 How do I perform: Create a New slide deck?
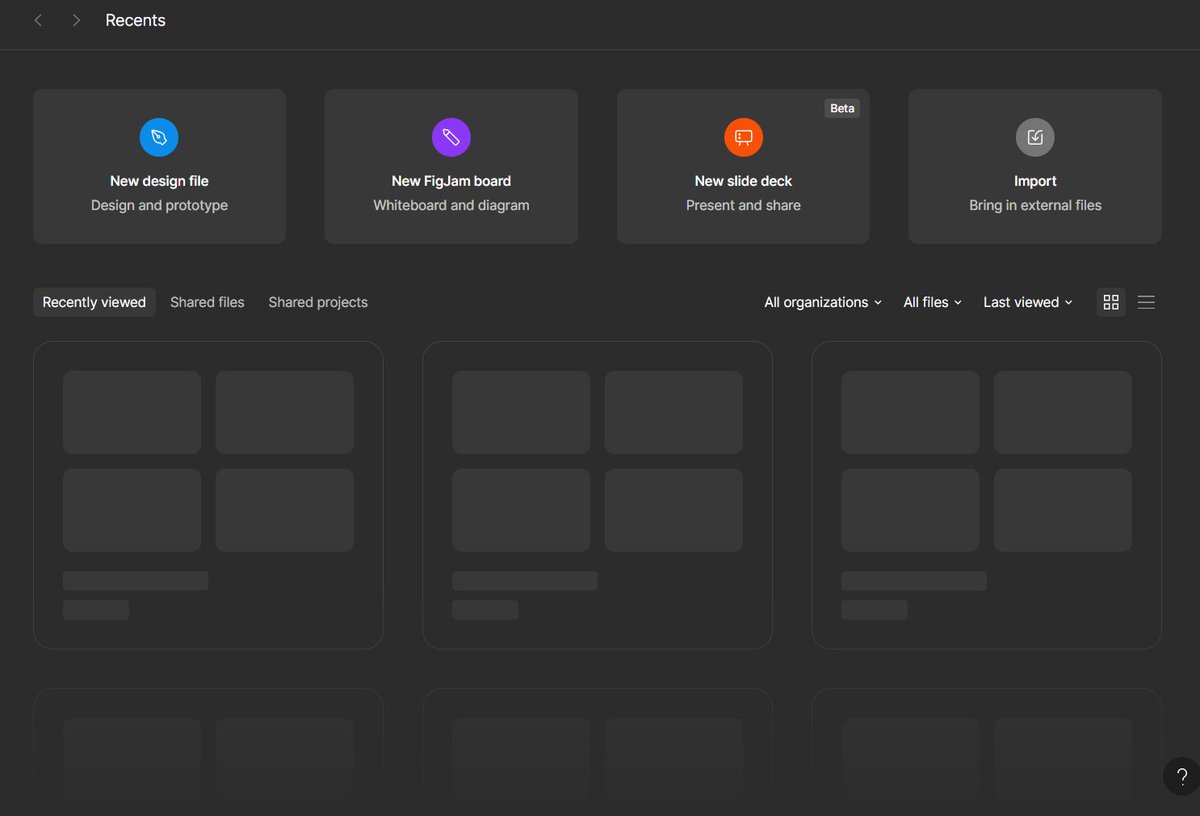pos(743,166)
